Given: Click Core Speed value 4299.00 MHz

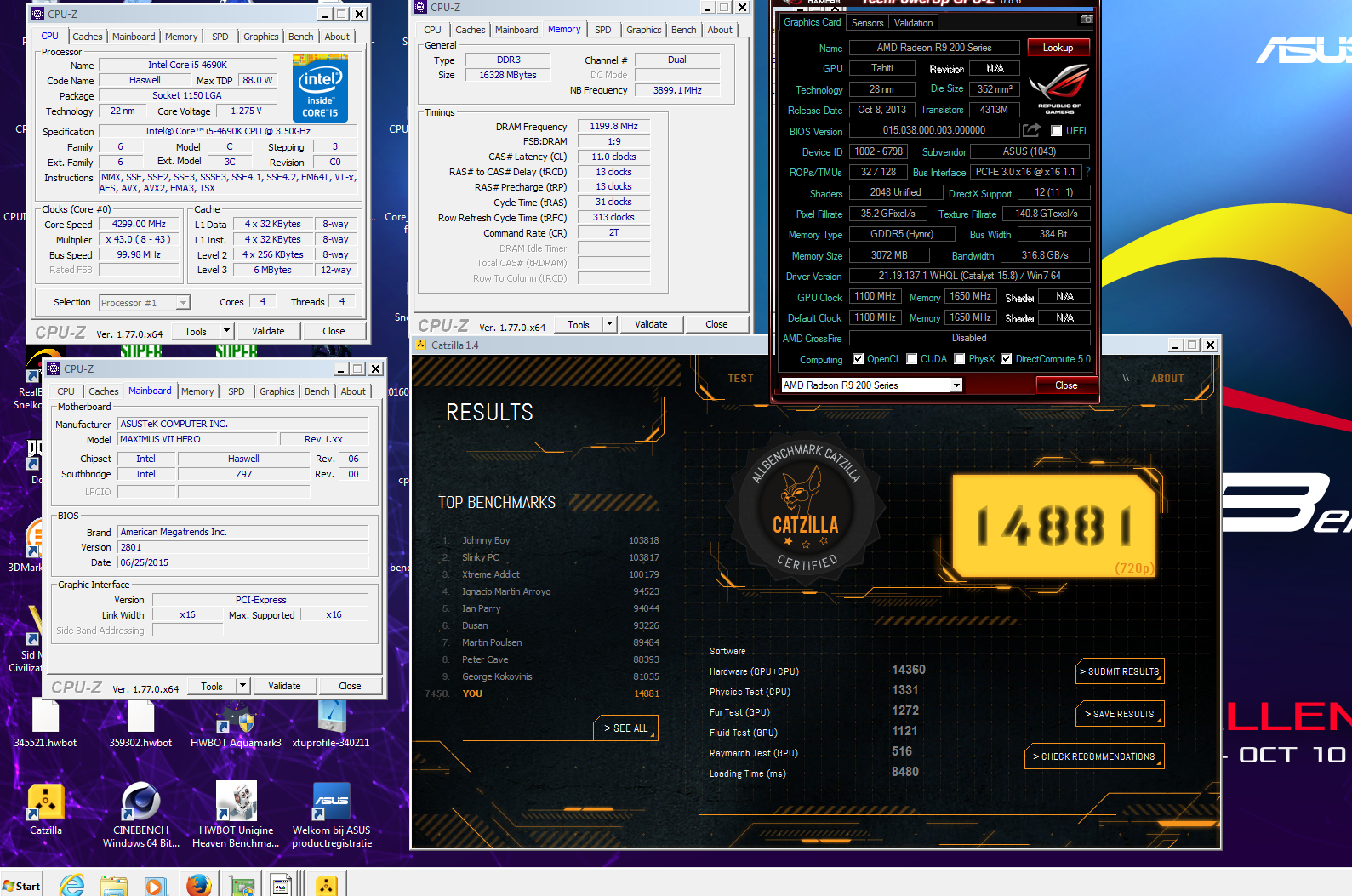Looking at the screenshot, I should point(139,225).
